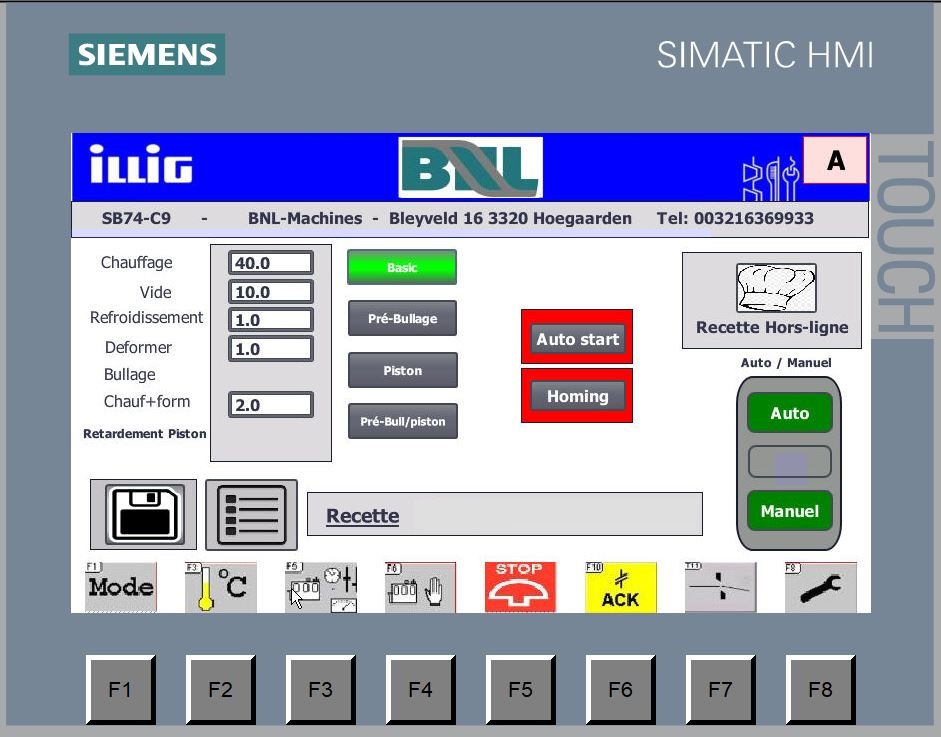Screen dimensions: 941x737
Task: Select the green Basic mode button
Action: pyautogui.click(x=402, y=267)
